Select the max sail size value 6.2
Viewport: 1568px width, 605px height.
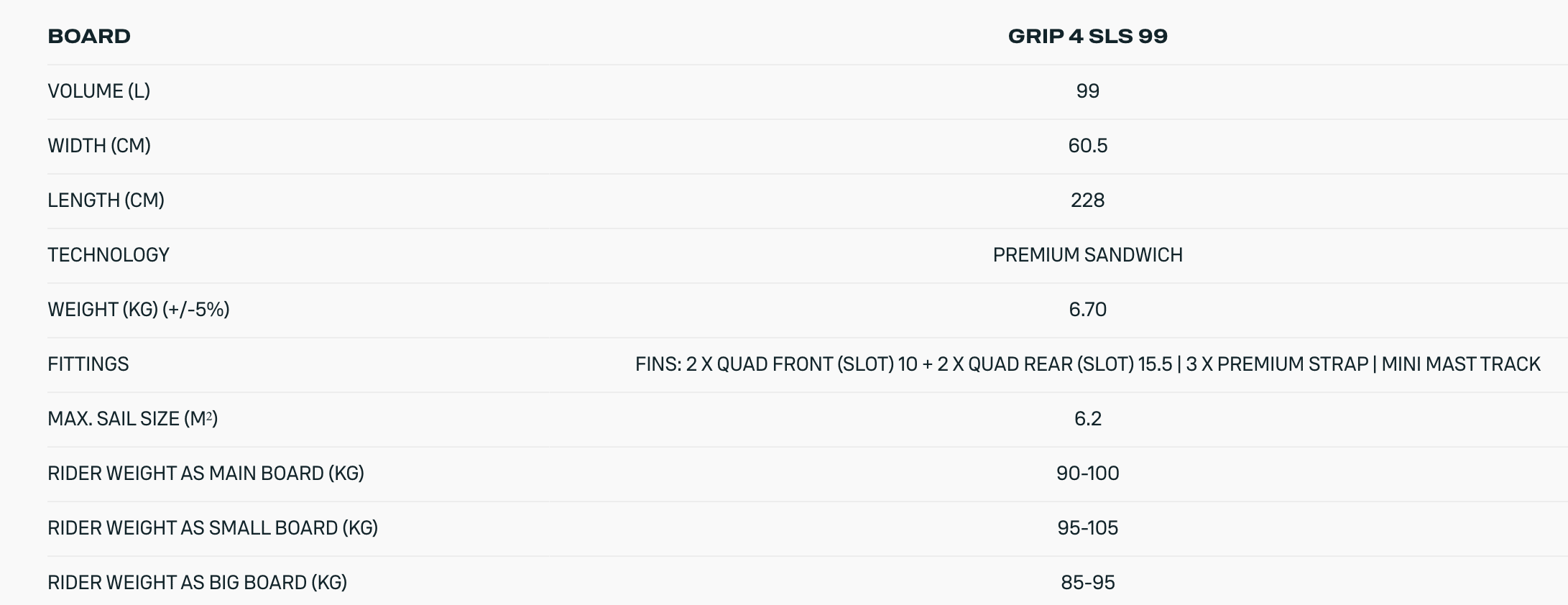click(x=1087, y=419)
